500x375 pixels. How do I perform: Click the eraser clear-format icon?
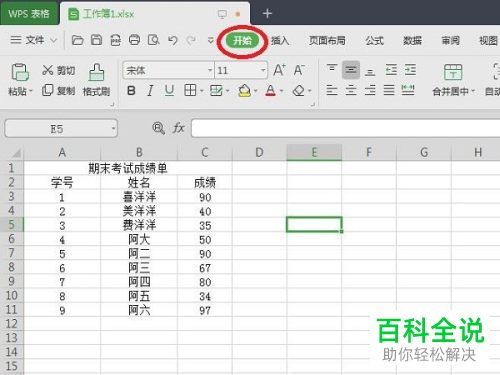tap(299, 90)
